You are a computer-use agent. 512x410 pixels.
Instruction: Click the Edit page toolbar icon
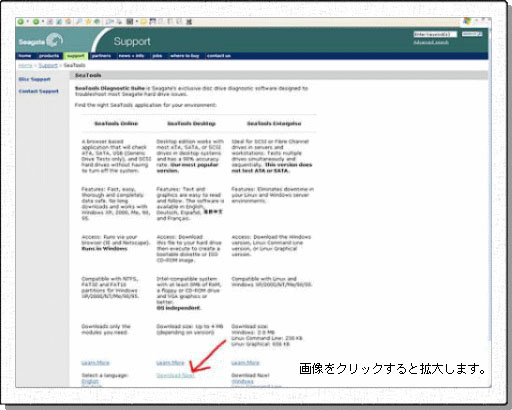[130, 22]
